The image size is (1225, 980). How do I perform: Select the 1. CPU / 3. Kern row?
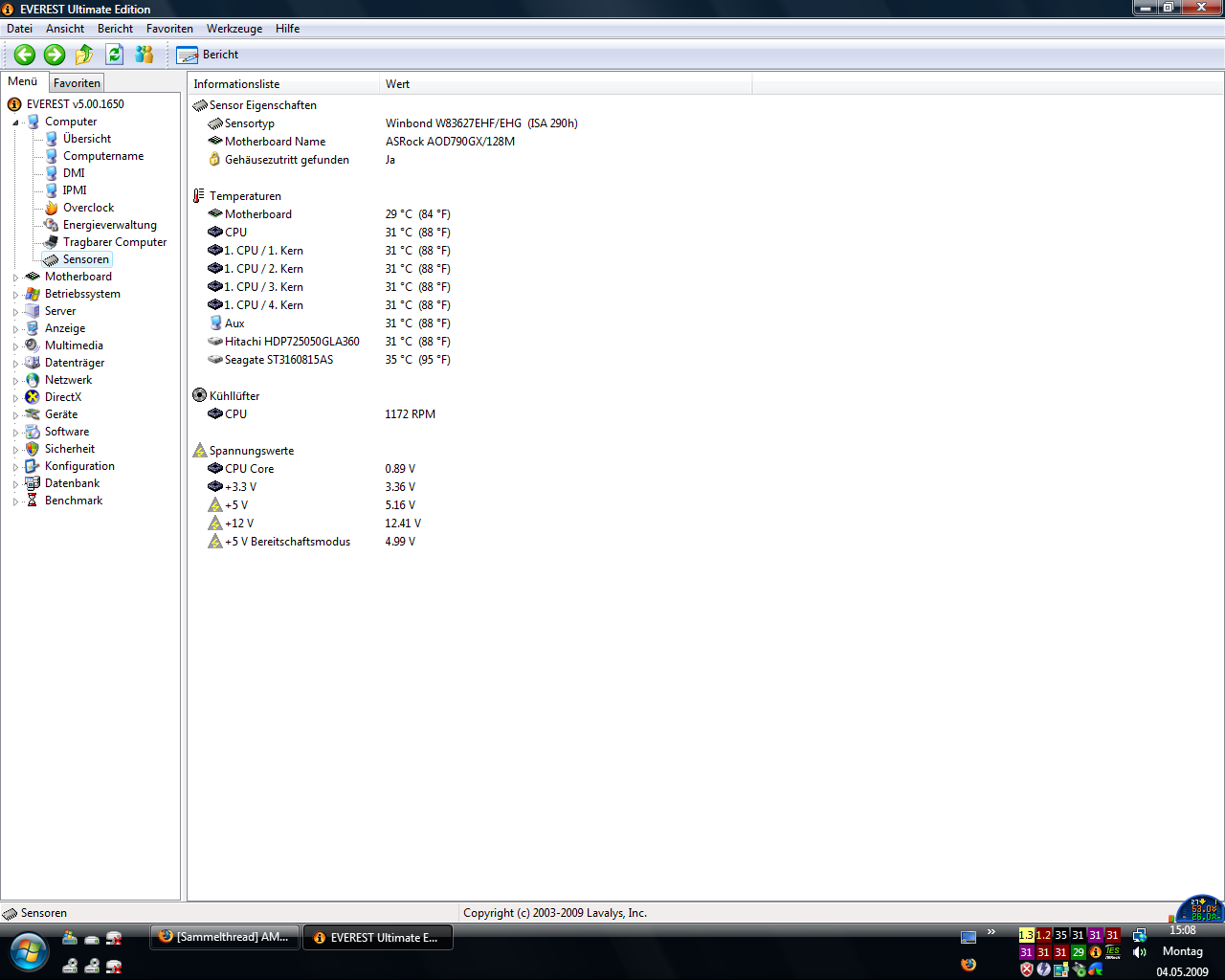[x=329, y=287]
